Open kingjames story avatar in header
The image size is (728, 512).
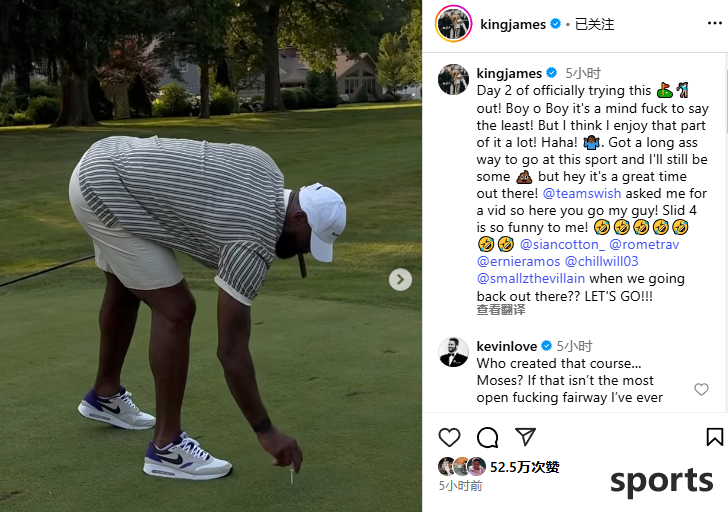click(453, 24)
